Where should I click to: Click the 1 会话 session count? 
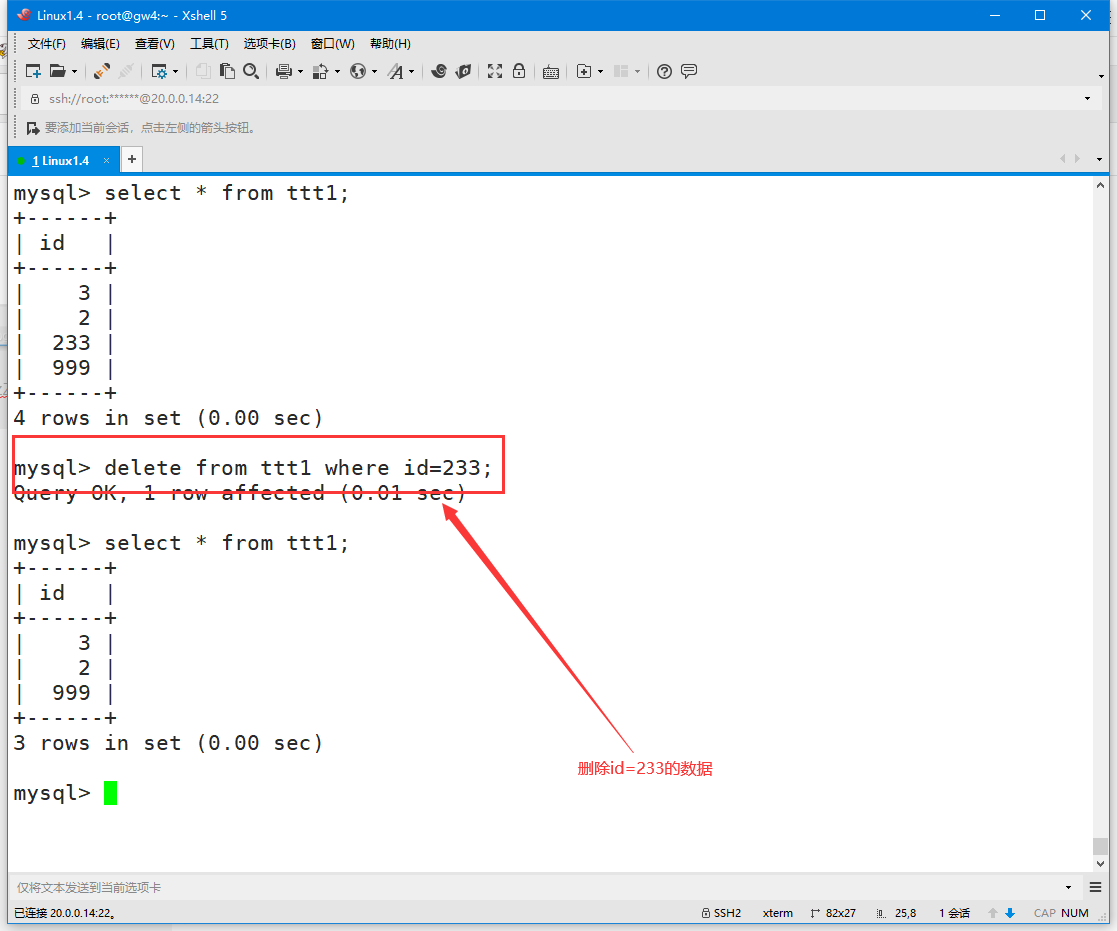point(954,913)
